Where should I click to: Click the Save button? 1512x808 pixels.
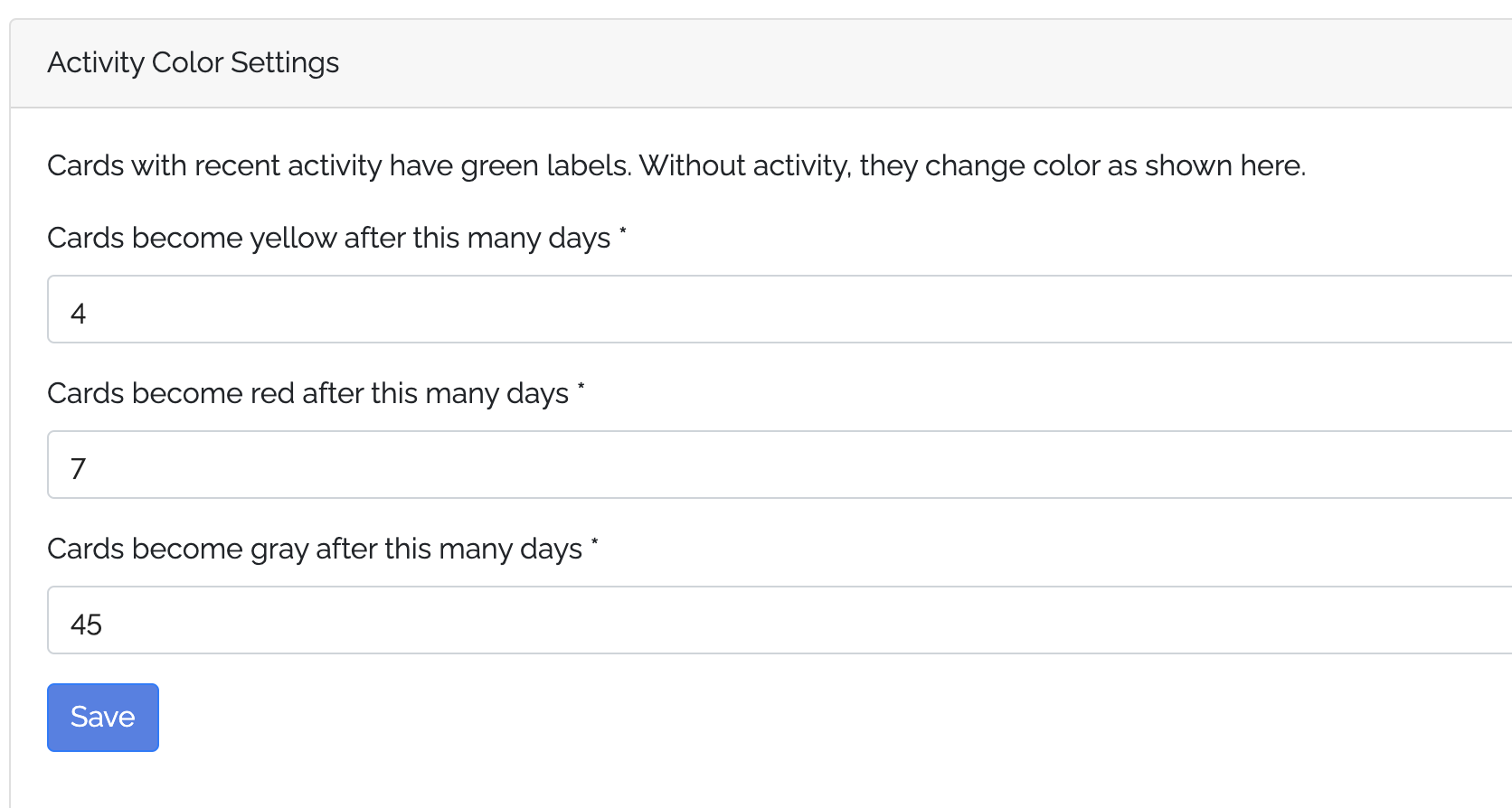[x=103, y=717]
